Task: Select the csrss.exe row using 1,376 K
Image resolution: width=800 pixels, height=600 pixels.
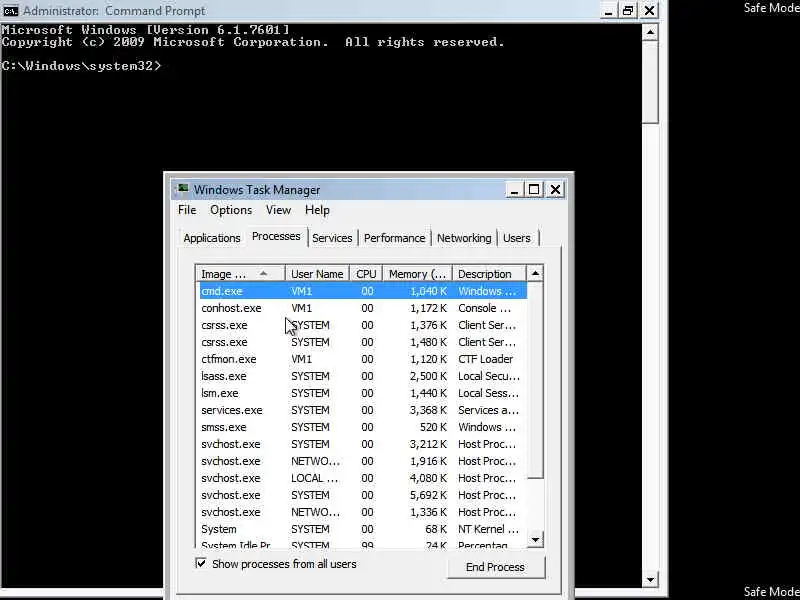Action: click(x=362, y=325)
